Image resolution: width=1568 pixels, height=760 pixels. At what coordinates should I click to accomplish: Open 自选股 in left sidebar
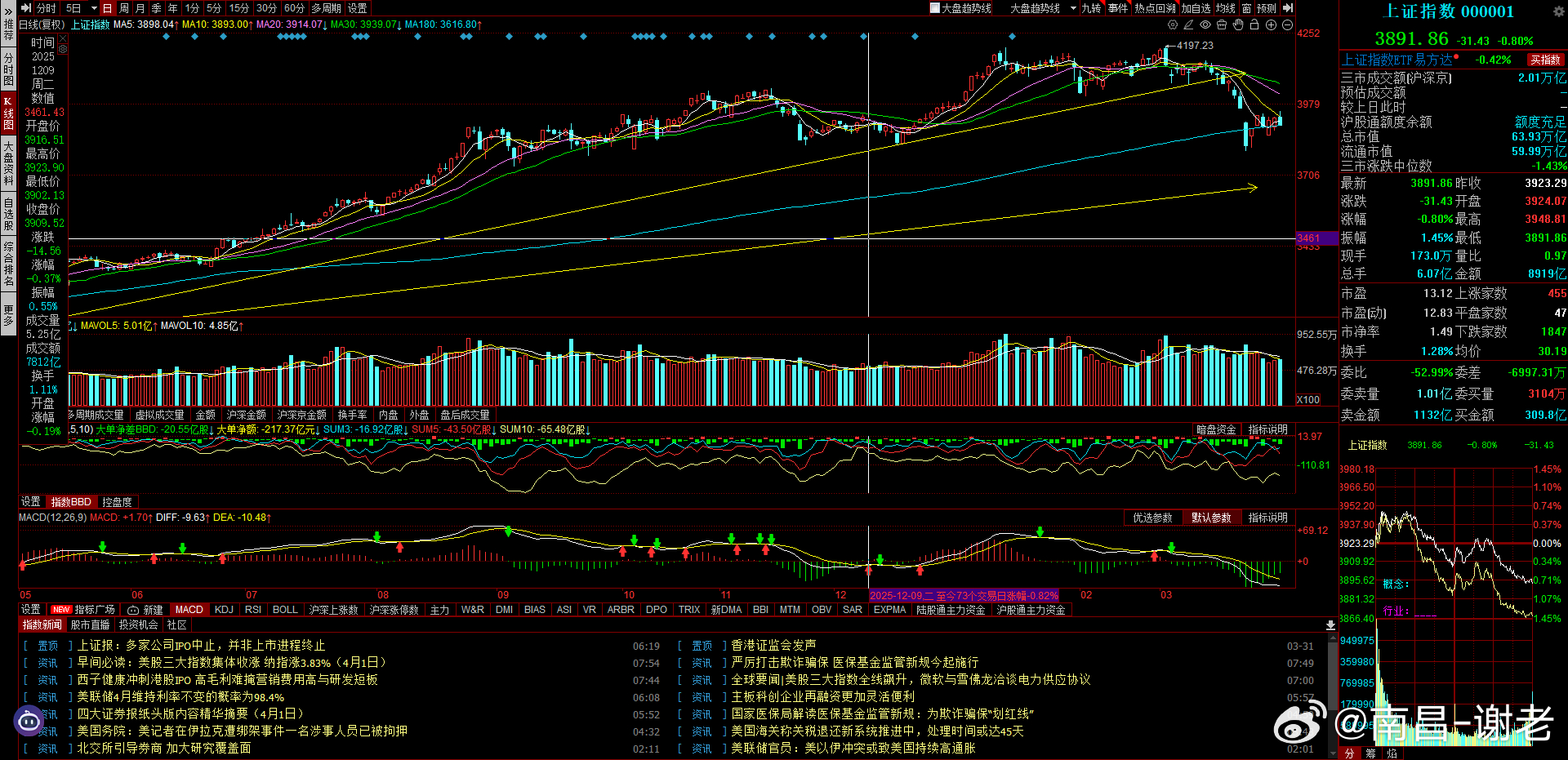8,213
